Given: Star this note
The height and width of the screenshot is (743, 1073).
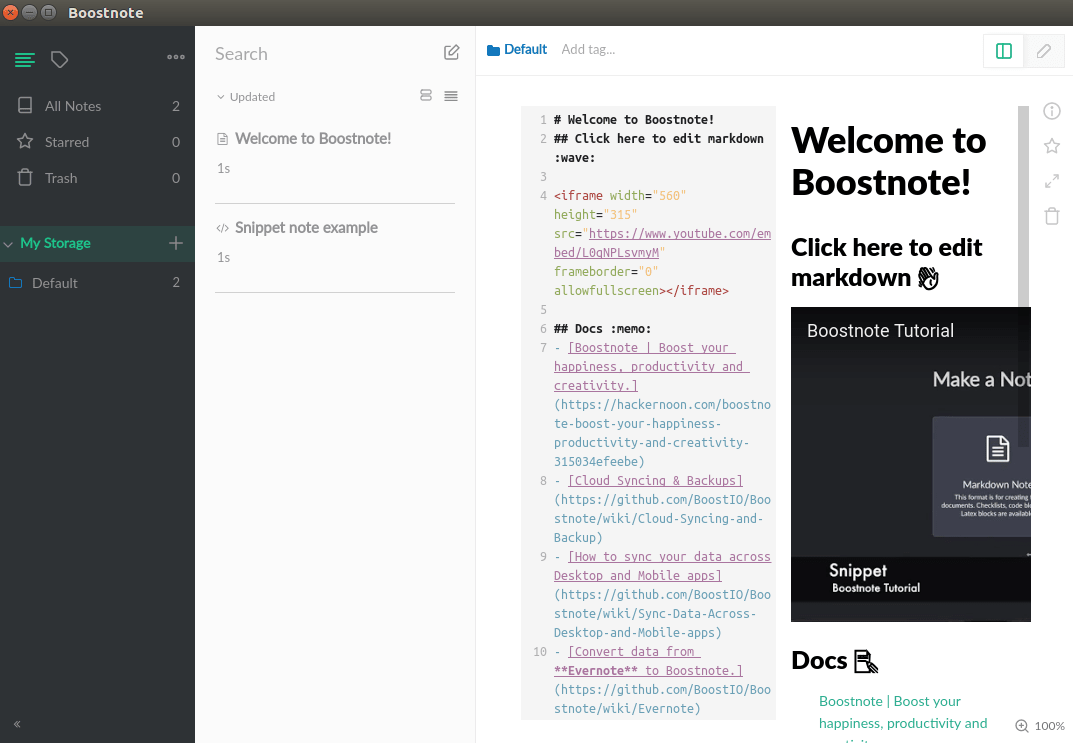Looking at the screenshot, I should click(1052, 146).
